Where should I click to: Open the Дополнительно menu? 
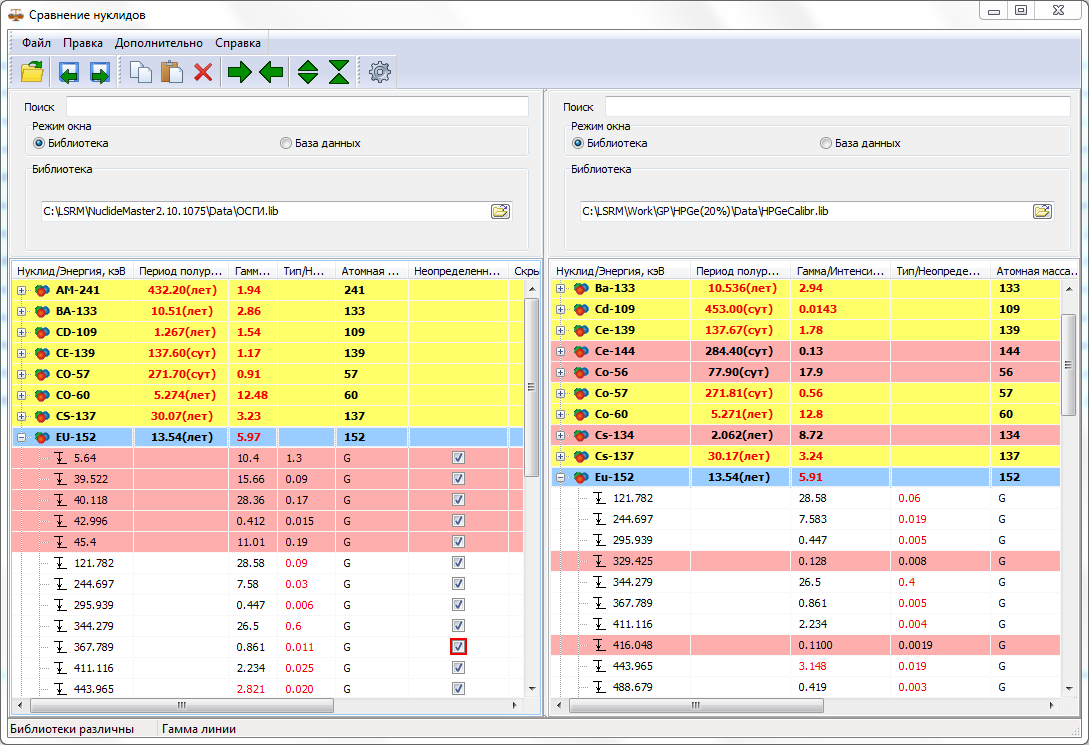(x=158, y=43)
